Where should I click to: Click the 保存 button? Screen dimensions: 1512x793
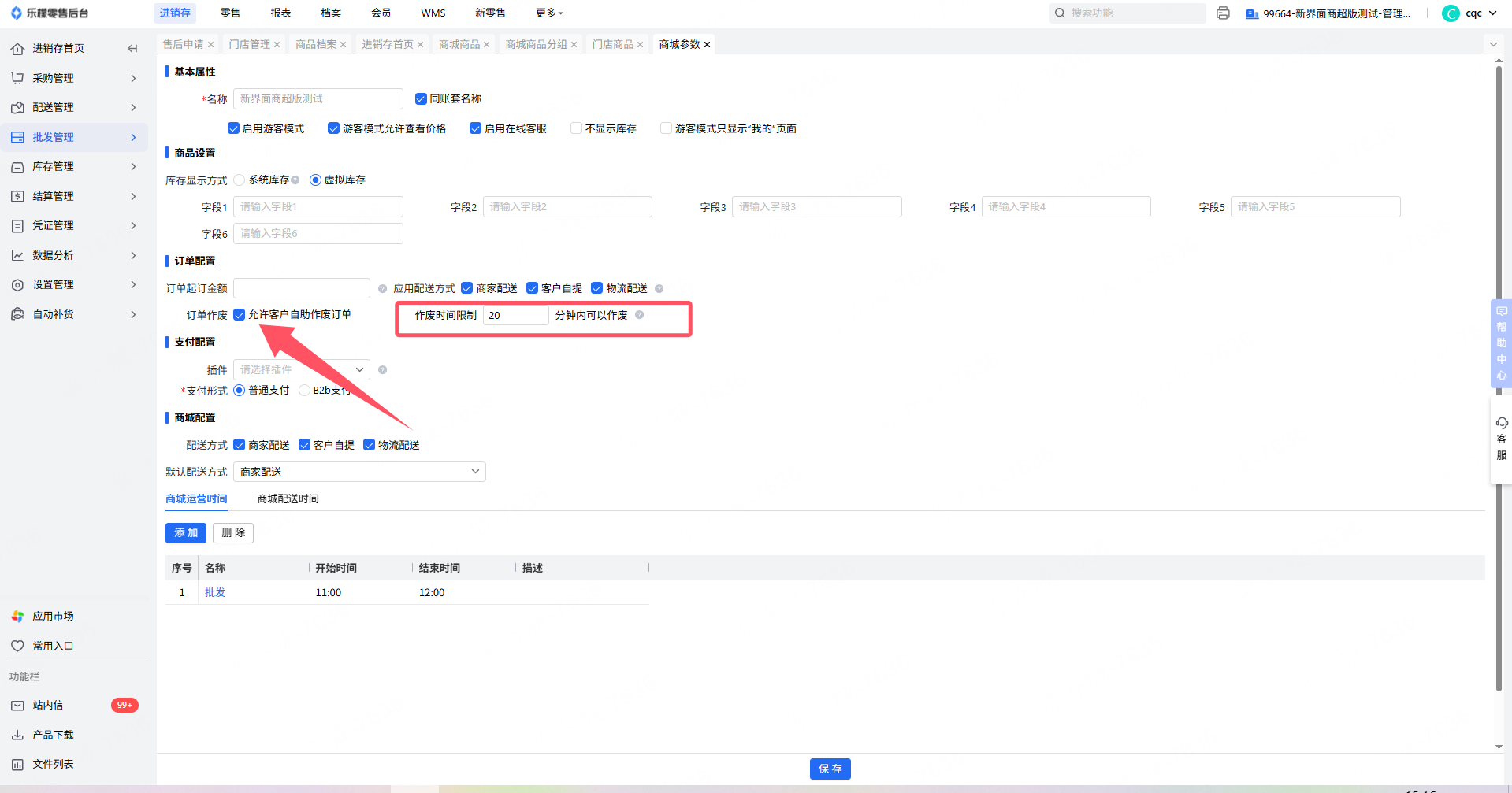[830, 769]
